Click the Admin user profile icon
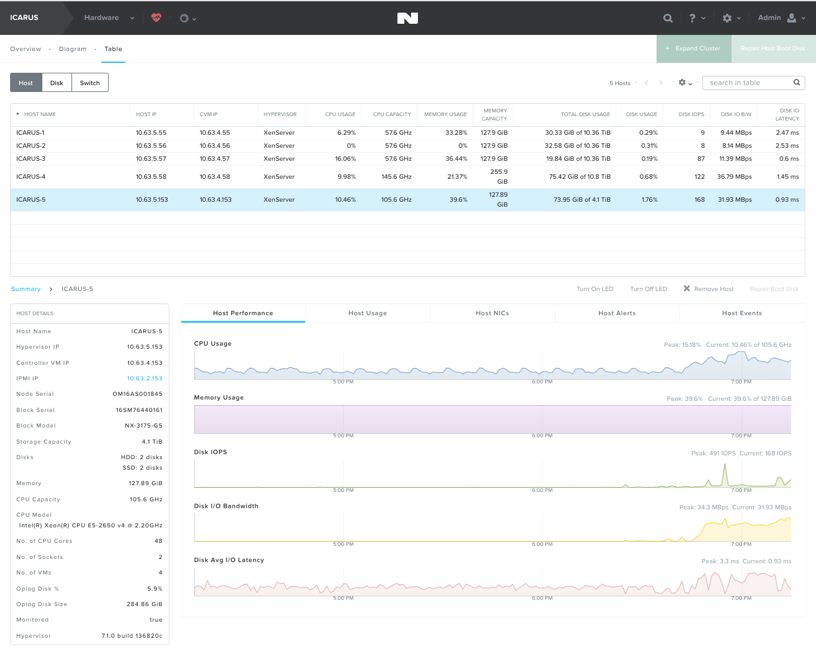816x664 pixels. pyautogui.click(x=792, y=18)
